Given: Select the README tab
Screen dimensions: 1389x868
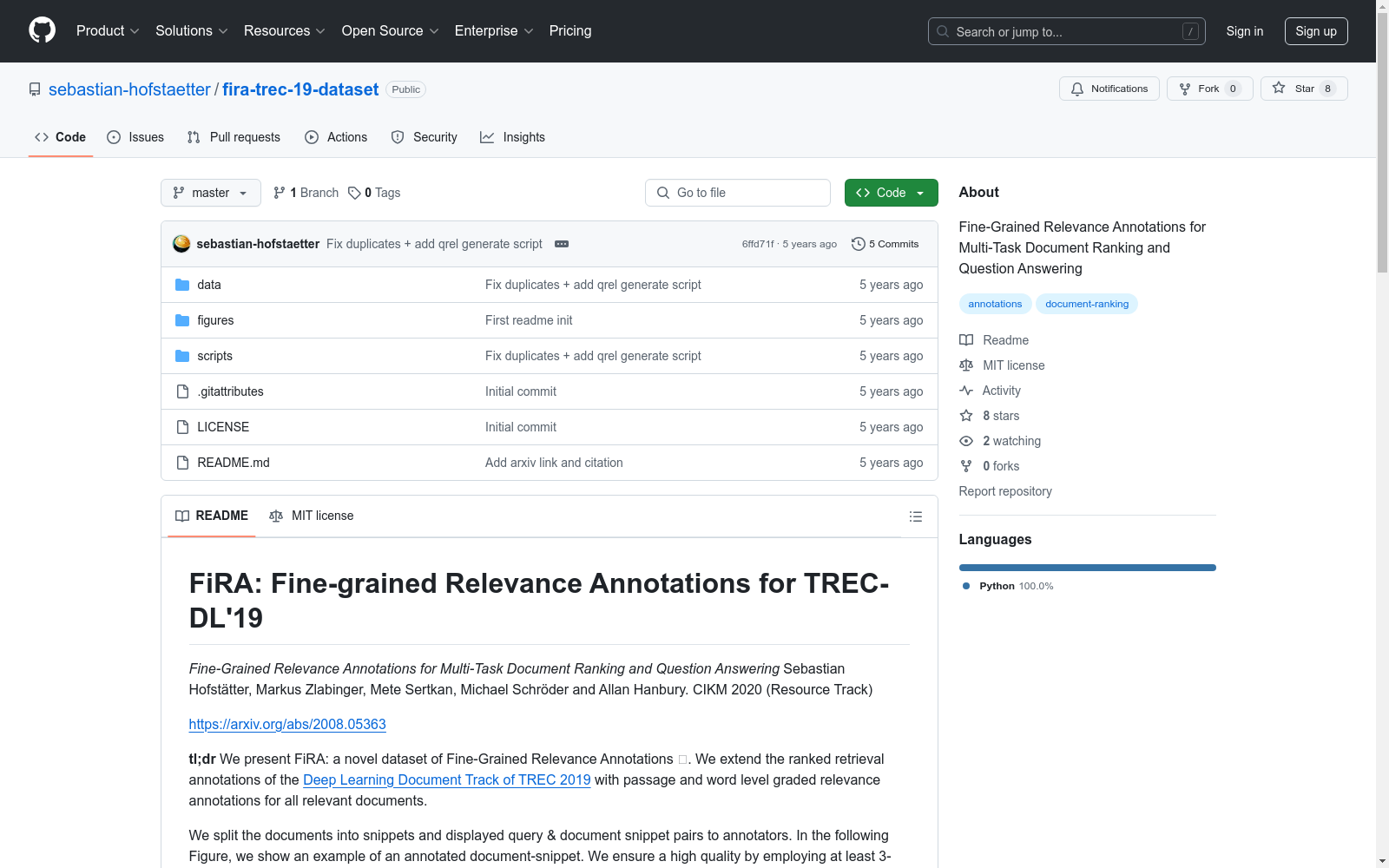Looking at the screenshot, I should [212, 516].
